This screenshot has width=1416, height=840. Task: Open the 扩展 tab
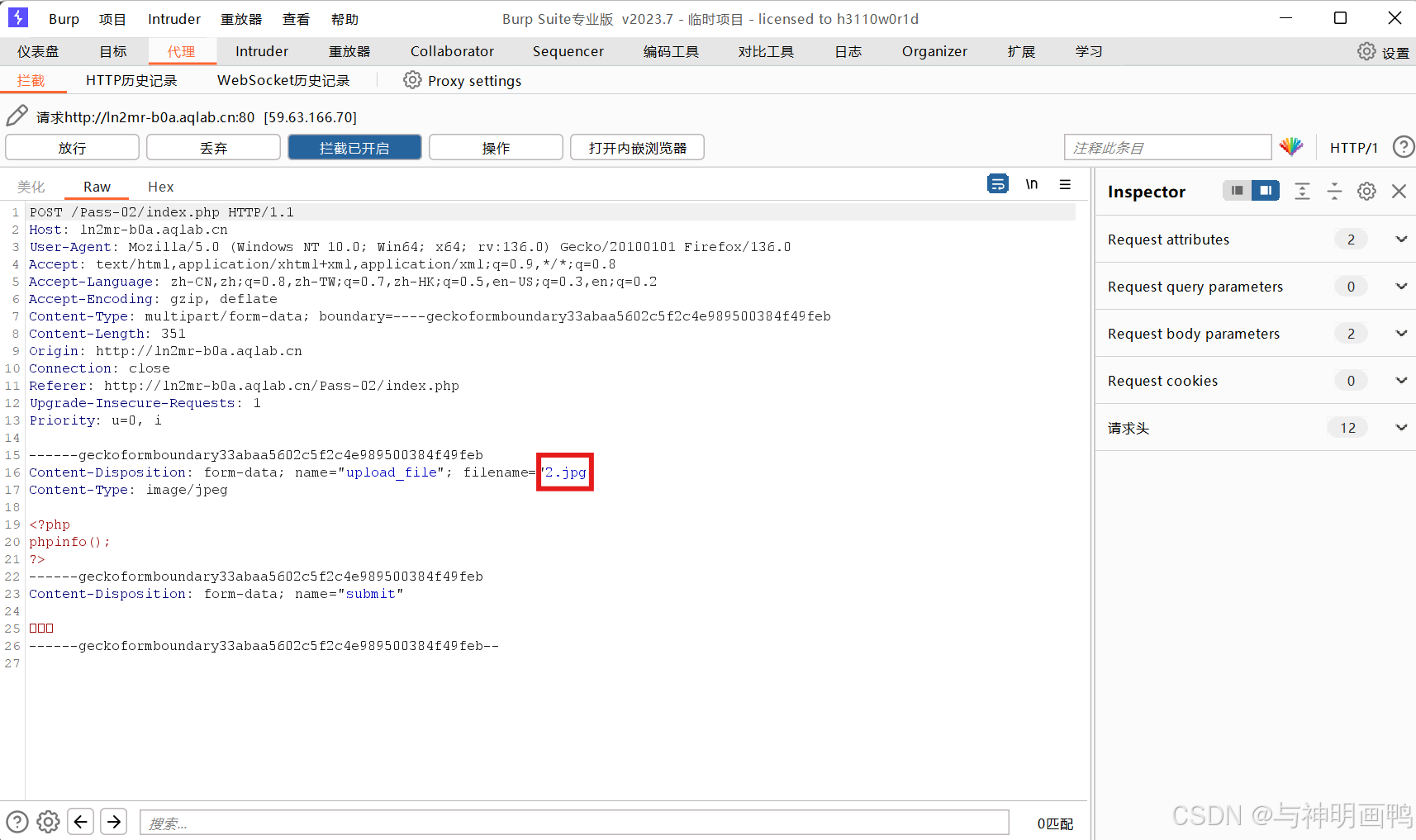coord(1021,51)
